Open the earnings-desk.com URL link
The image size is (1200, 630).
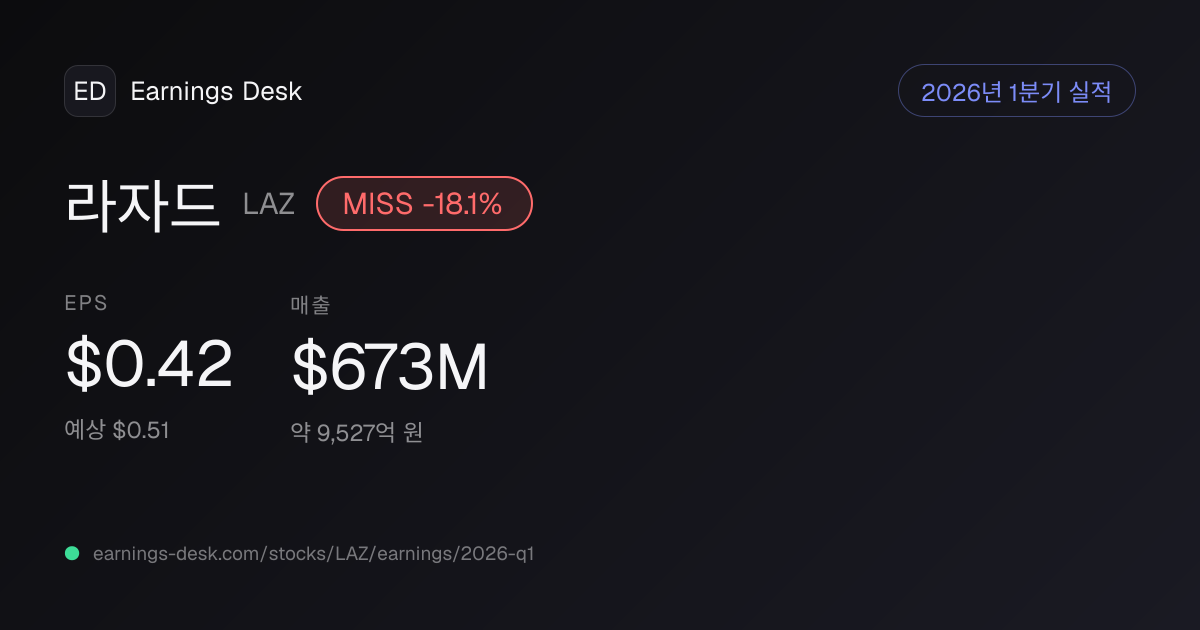pyautogui.click(x=313, y=553)
